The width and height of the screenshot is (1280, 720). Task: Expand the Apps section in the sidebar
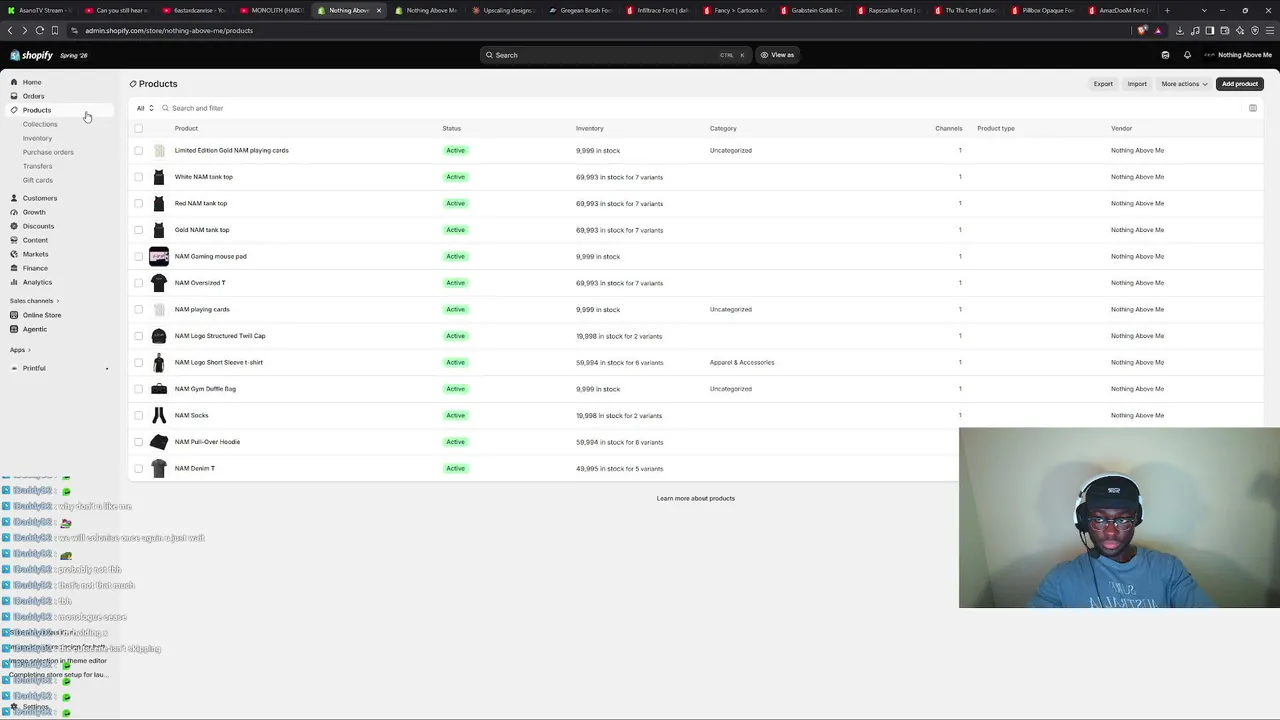point(20,350)
